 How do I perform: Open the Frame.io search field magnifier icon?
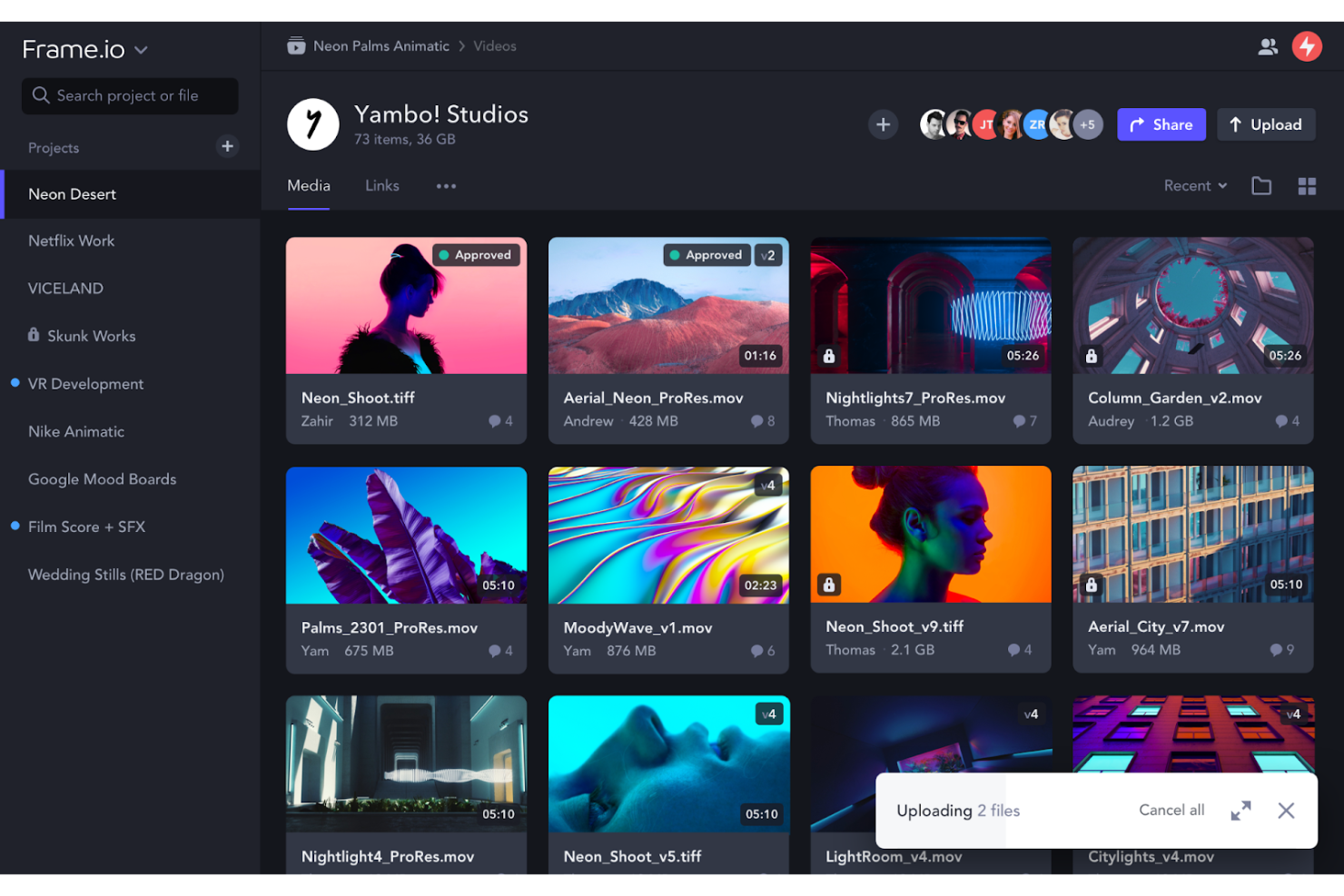coord(41,95)
